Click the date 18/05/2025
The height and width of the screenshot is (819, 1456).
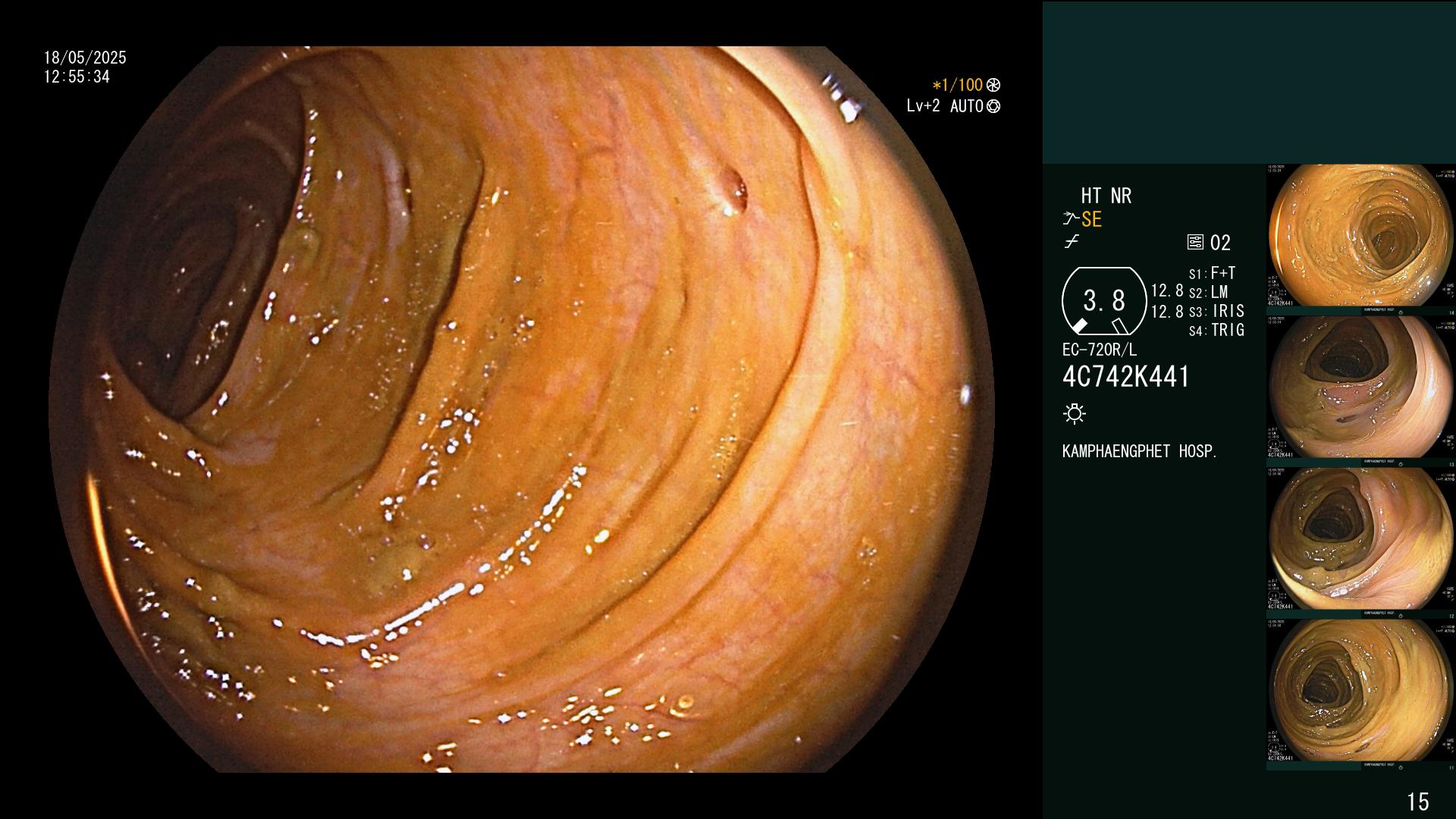85,58
